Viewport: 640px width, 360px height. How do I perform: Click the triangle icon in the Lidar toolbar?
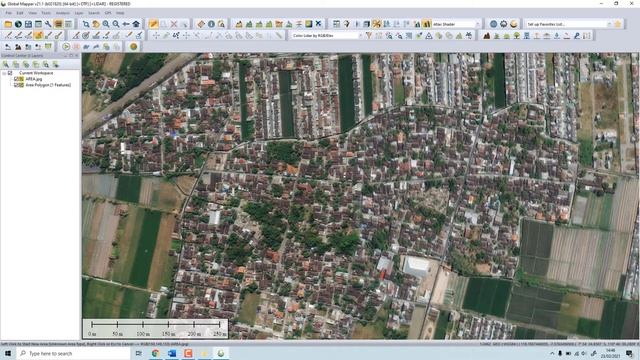429,36
